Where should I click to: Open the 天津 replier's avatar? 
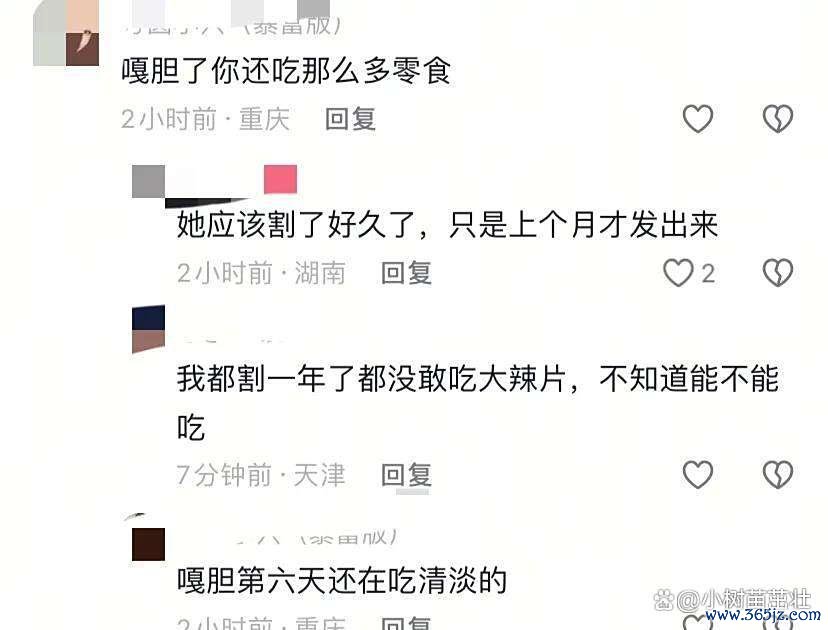pos(148,328)
